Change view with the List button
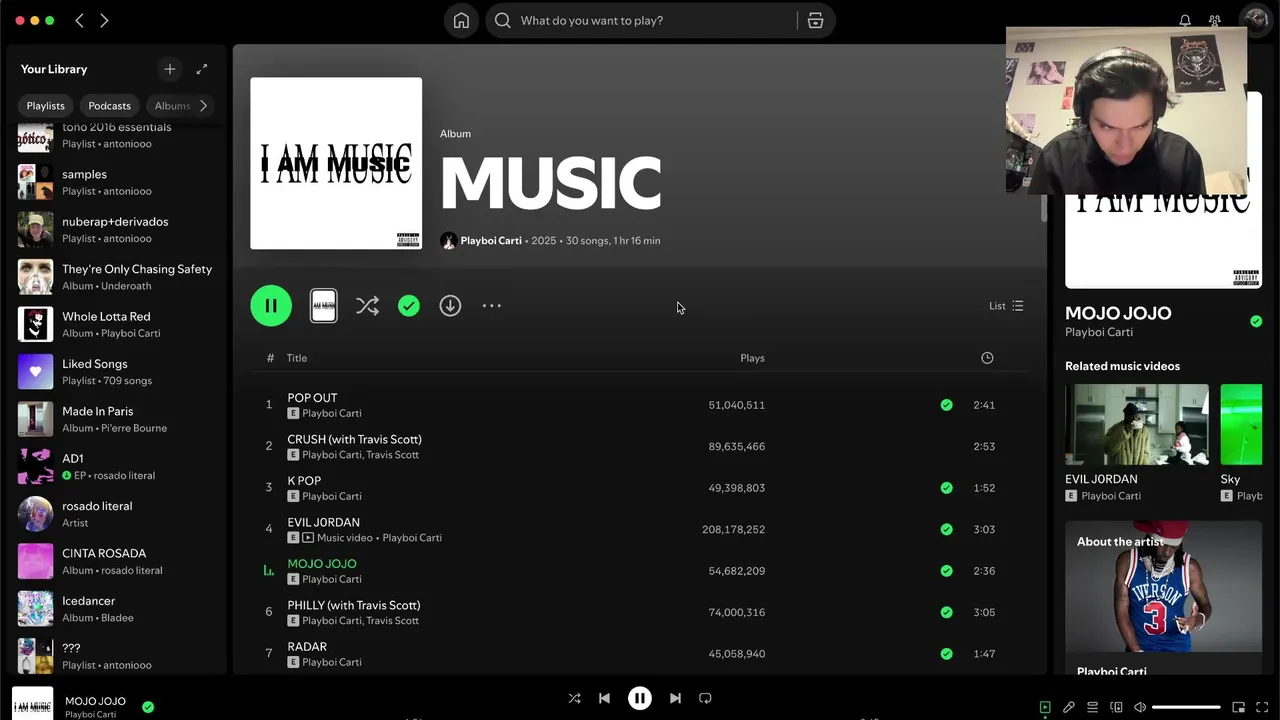The image size is (1280, 720). tap(1006, 306)
